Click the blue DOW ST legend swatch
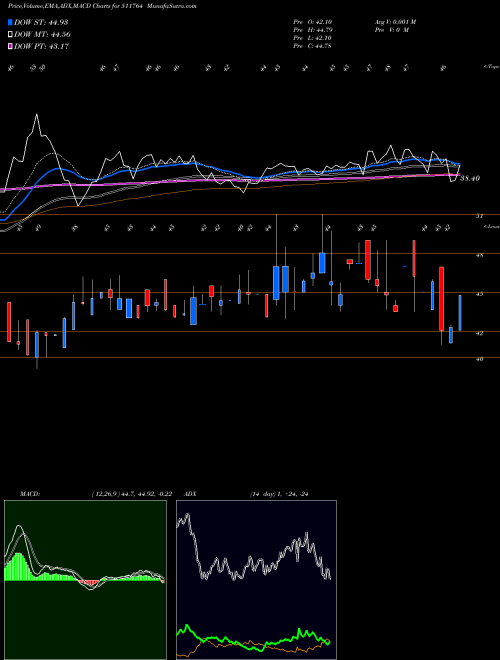This screenshot has width=500, height=660. click(11, 22)
